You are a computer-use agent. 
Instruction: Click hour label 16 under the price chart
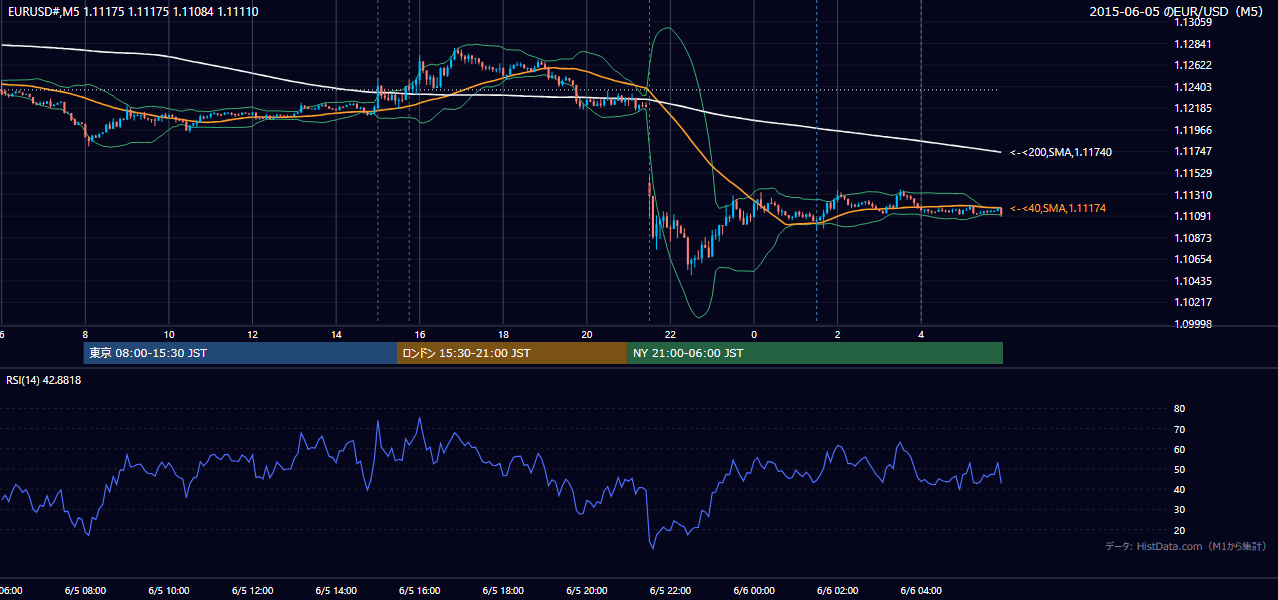[x=420, y=334]
